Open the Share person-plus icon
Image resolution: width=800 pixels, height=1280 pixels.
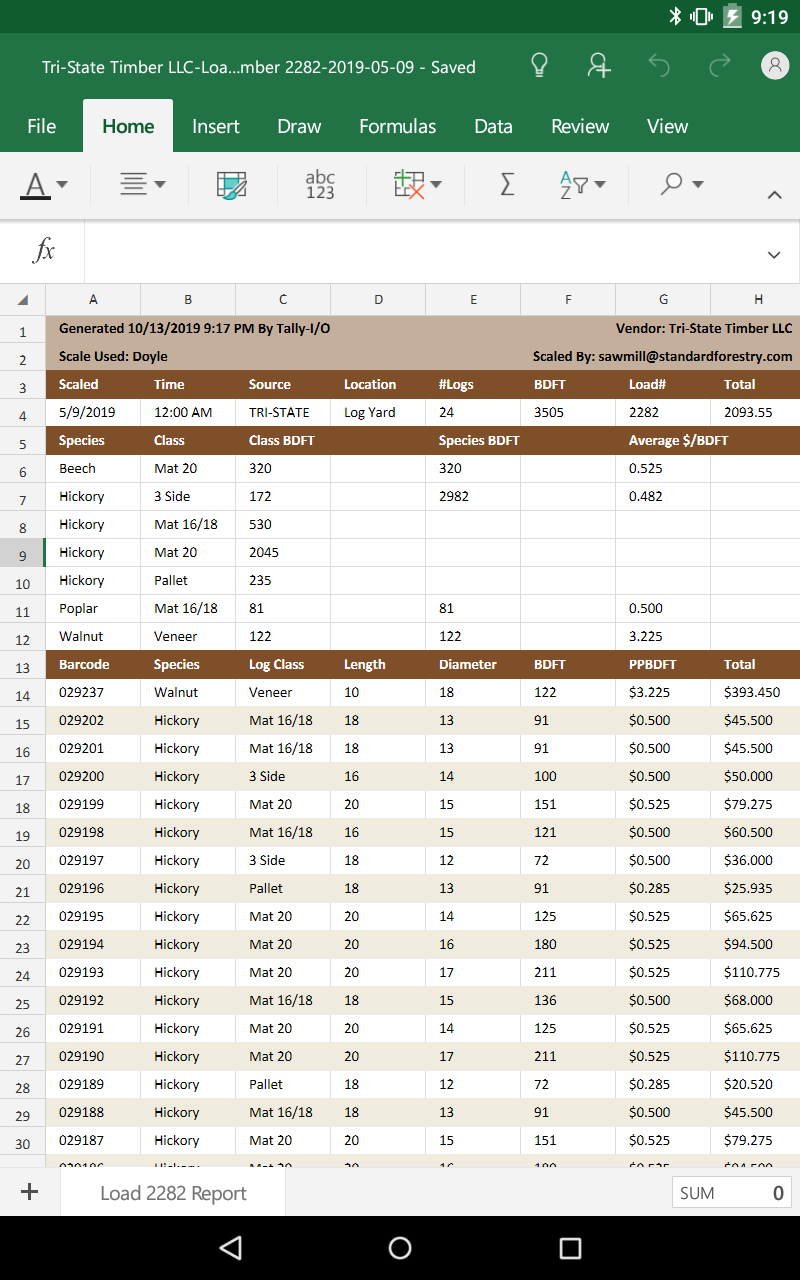[598, 66]
